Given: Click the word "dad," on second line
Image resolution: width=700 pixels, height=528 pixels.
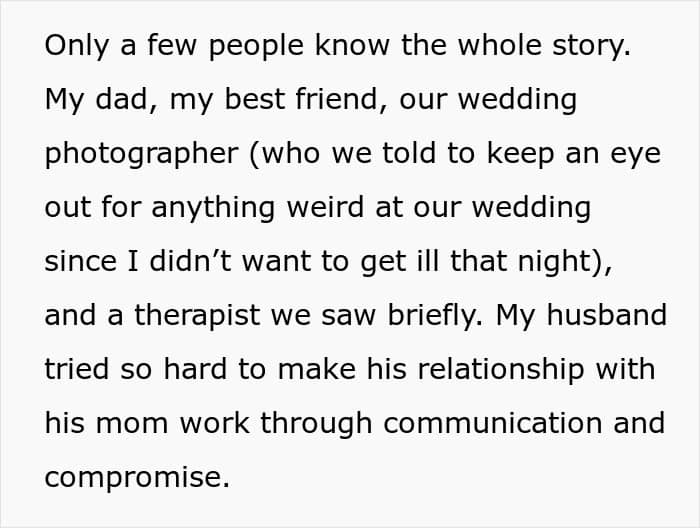Looking at the screenshot, I should tap(121, 100).
